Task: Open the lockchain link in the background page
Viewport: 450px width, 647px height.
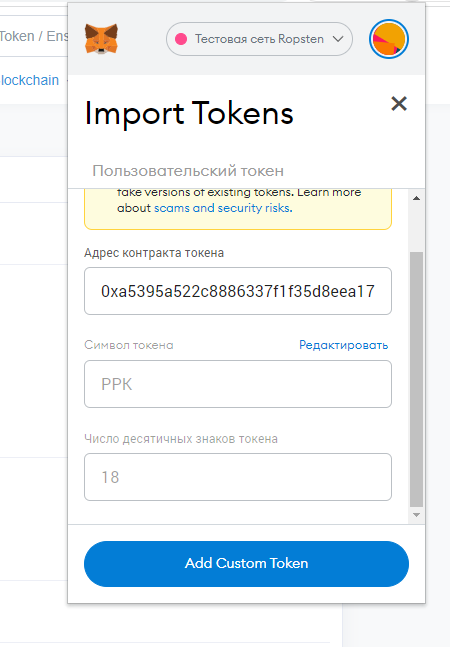Action: [x=29, y=80]
